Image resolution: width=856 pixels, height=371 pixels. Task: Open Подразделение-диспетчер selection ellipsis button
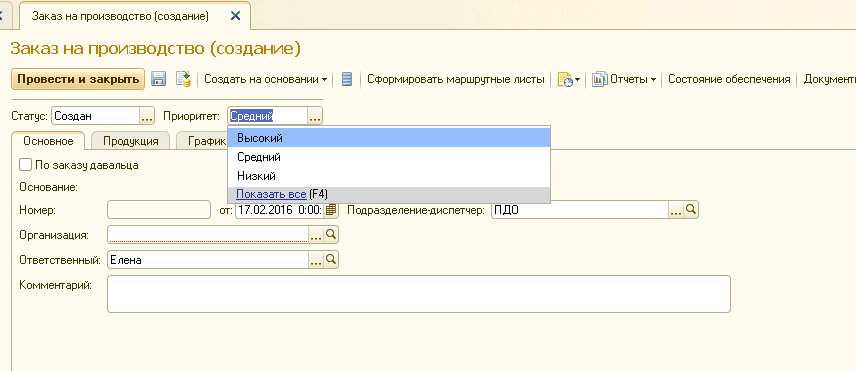(x=676, y=210)
